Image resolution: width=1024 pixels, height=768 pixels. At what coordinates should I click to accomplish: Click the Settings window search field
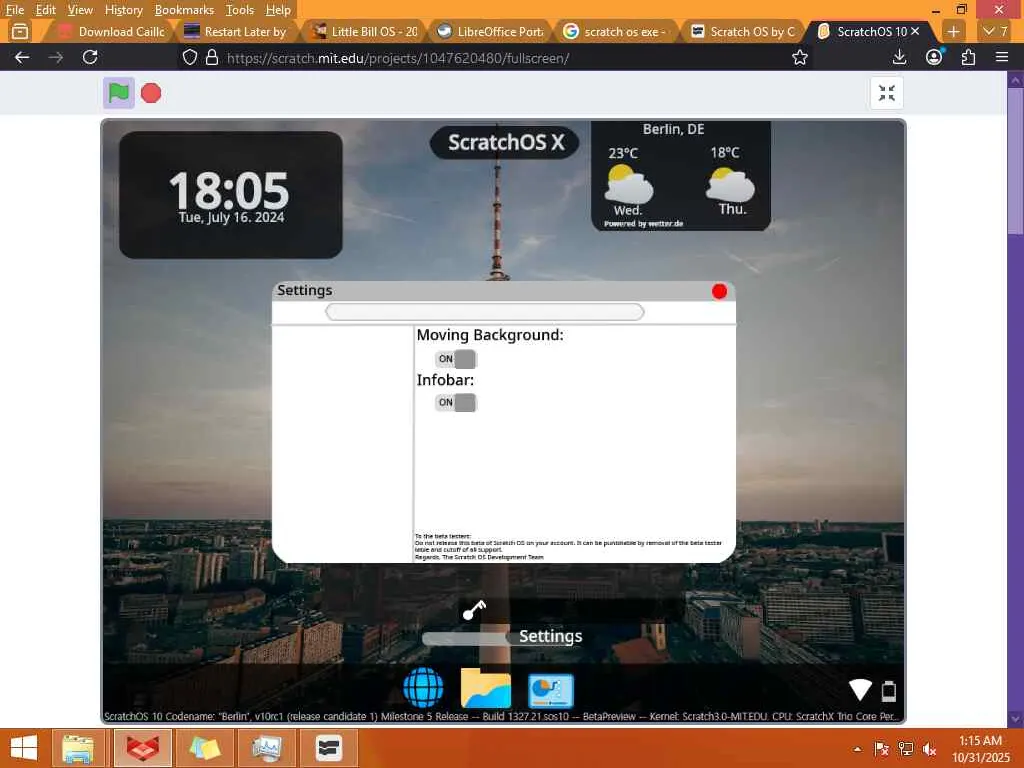[x=485, y=312]
